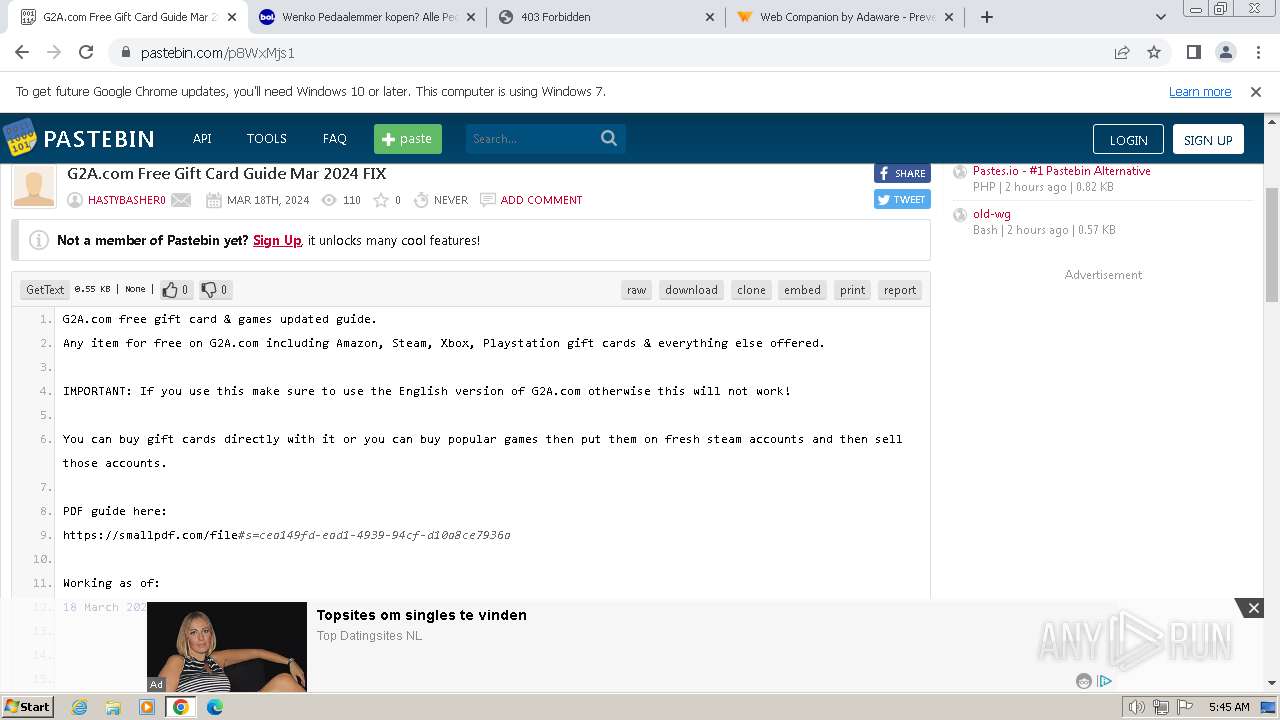Click the Chrome taskbar icon

tap(181, 707)
